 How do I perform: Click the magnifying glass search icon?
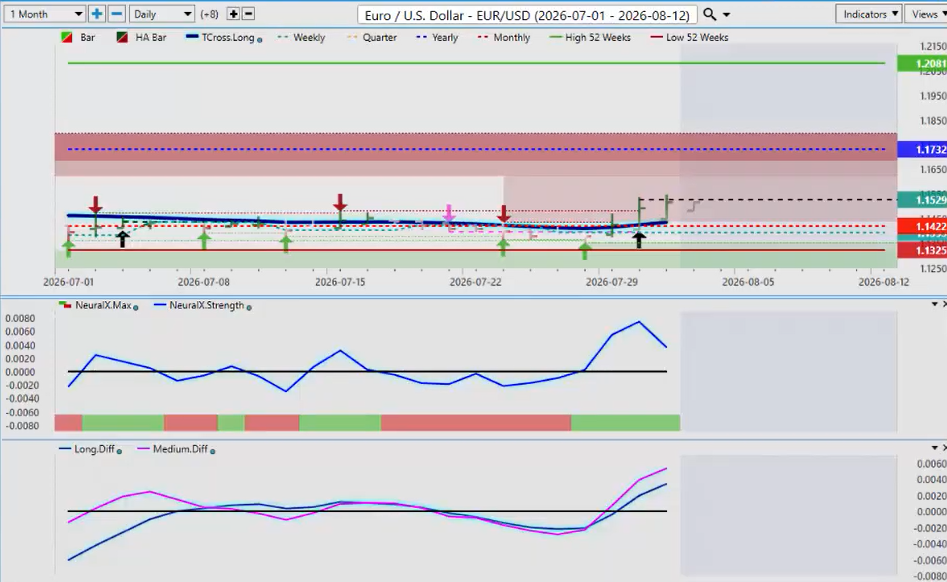(x=710, y=14)
